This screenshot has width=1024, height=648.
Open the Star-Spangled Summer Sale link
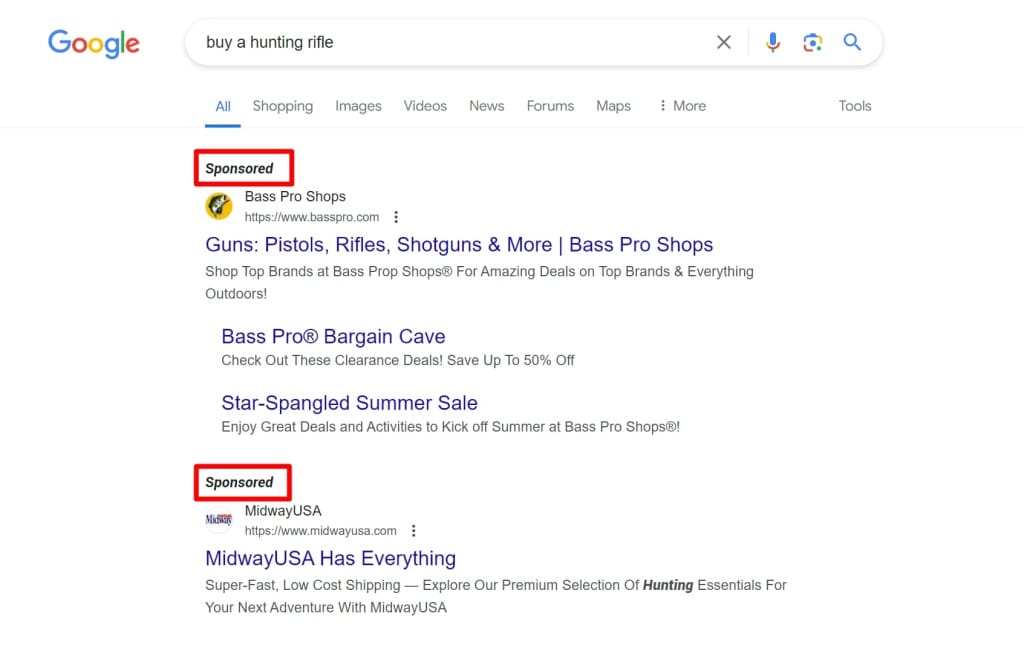click(349, 403)
